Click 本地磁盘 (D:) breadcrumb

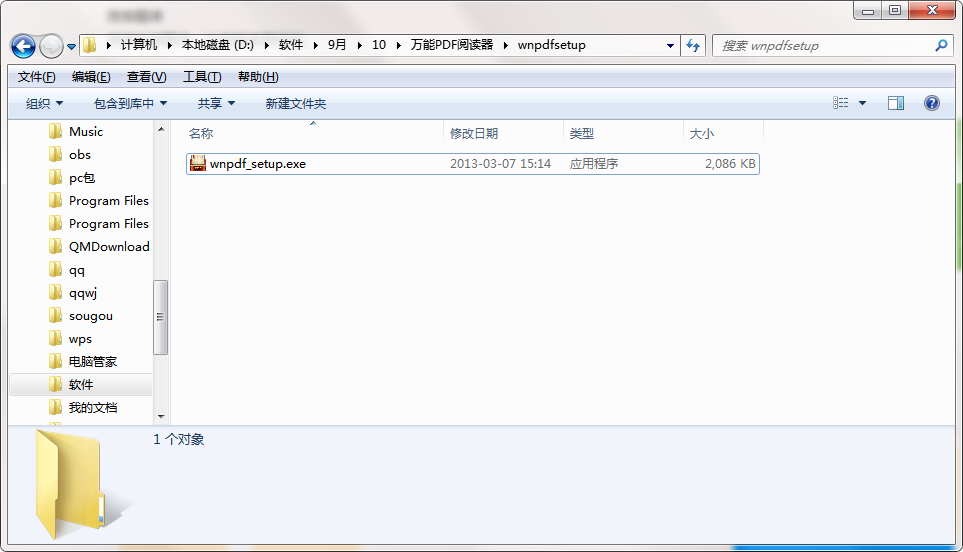click(217, 45)
